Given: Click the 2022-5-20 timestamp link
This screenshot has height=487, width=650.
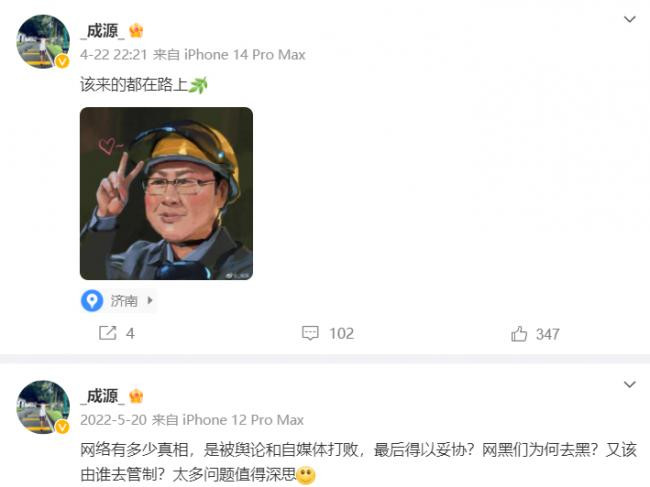Looking at the screenshot, I should 114,420.
